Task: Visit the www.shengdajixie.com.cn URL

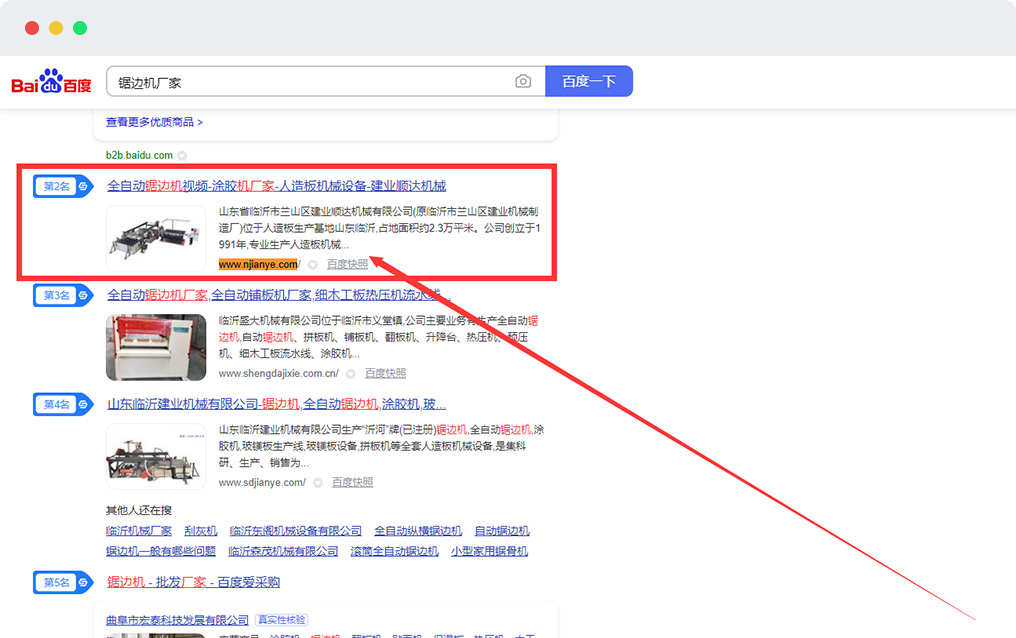Action: click(279, 373)
